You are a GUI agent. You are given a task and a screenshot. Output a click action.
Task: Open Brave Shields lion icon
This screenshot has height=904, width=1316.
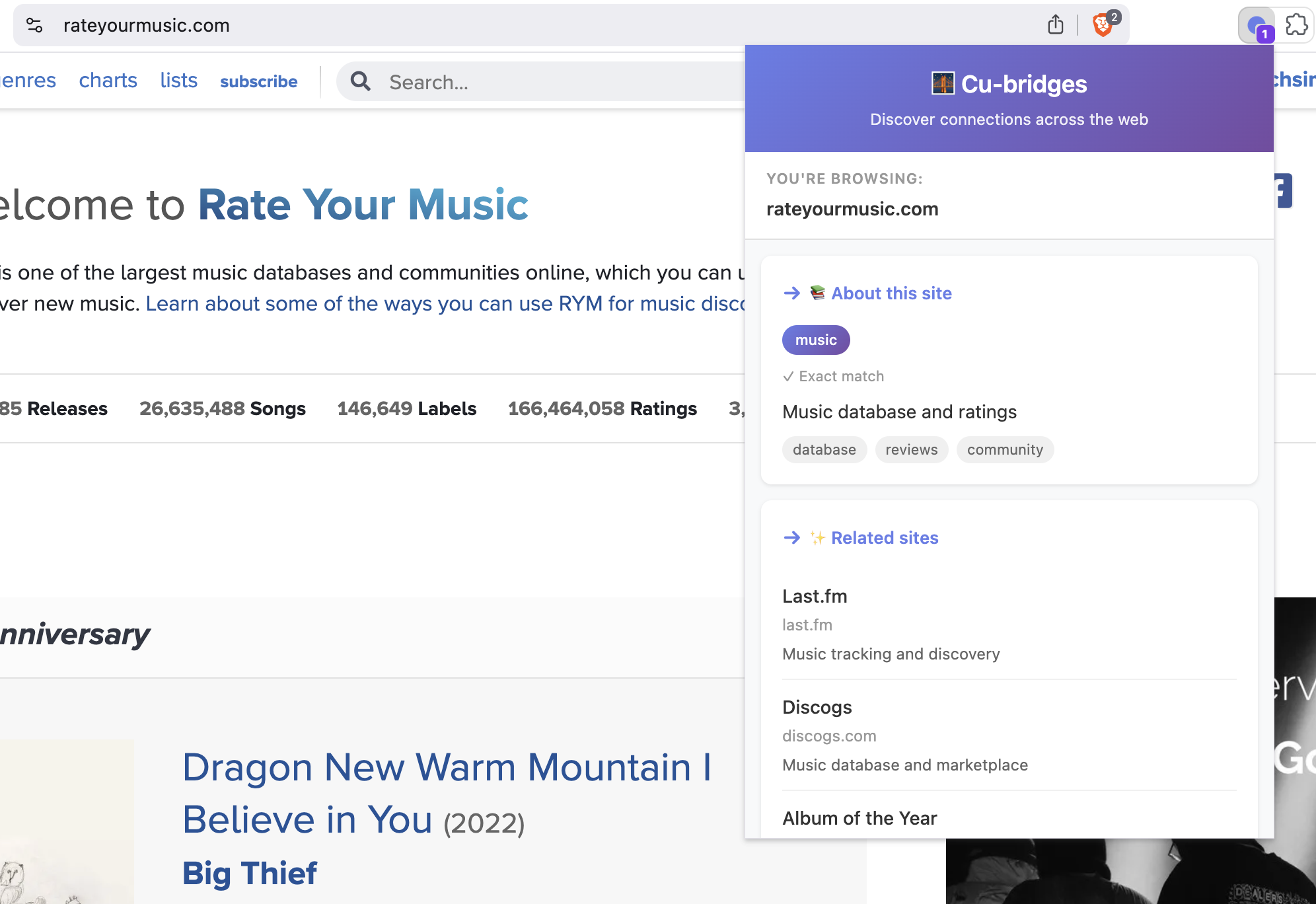tap(1103, 25)
